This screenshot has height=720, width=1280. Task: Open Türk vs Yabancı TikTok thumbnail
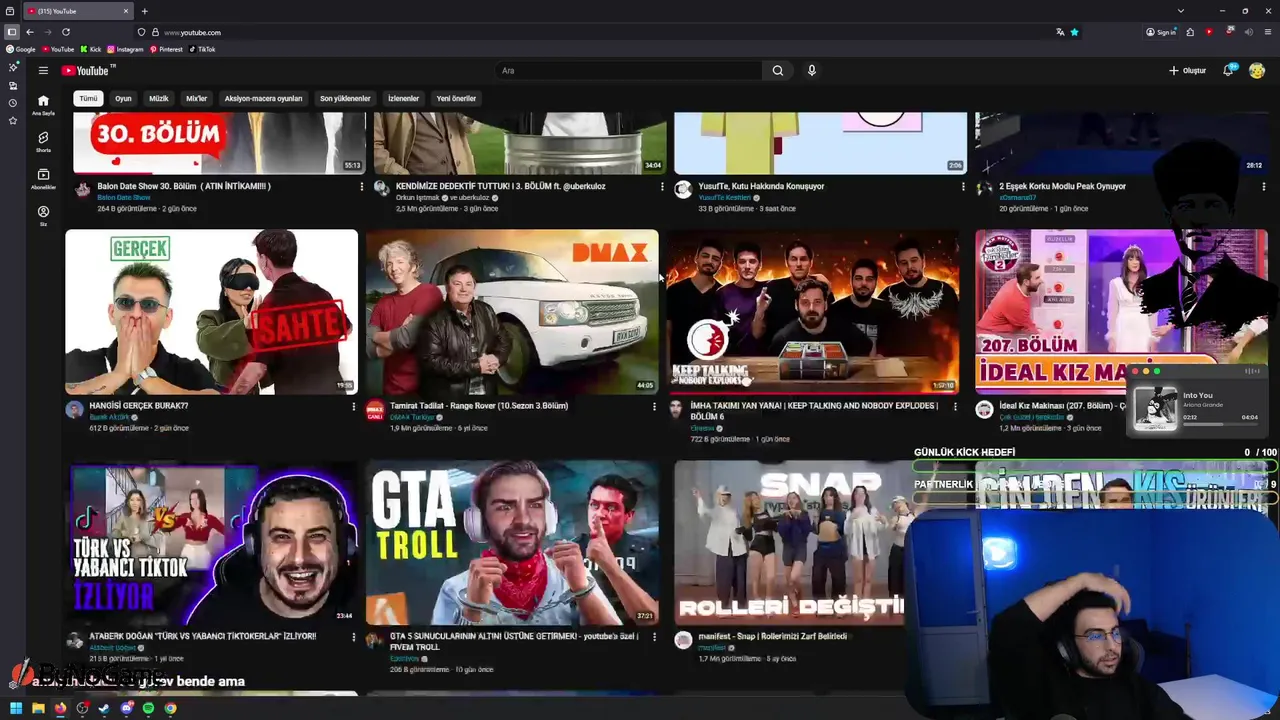211,542
